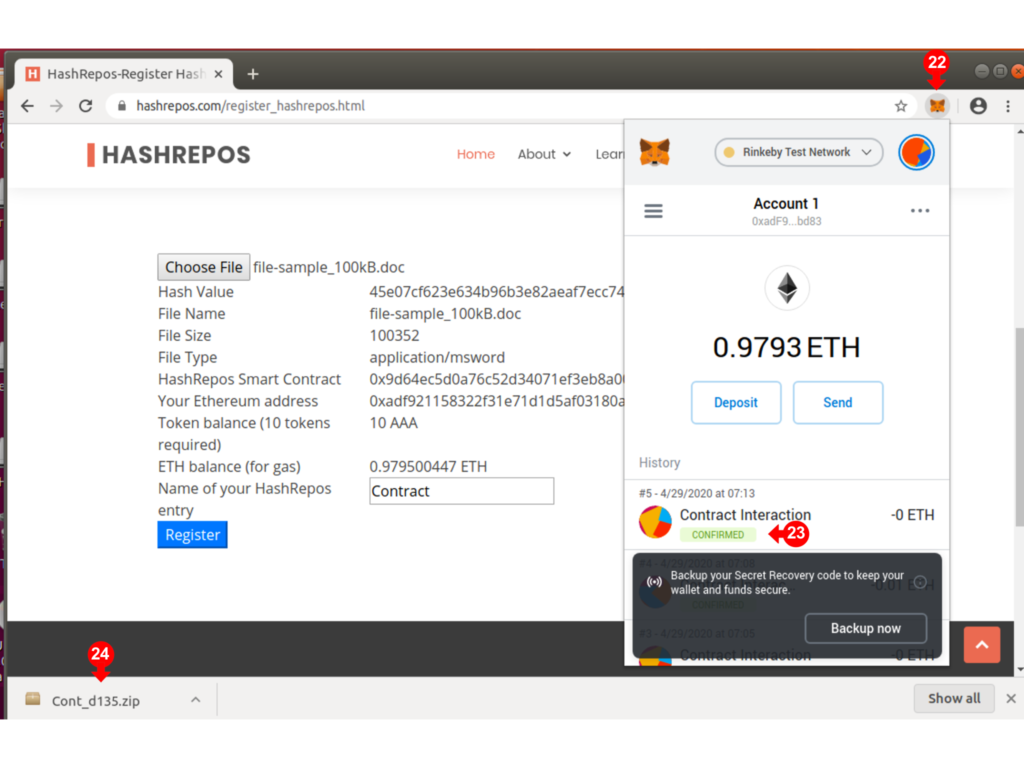The image size is (1024, 768).
Task: Open Cont_d135.zip download options chevron
Action: click(x=196, y=700)
